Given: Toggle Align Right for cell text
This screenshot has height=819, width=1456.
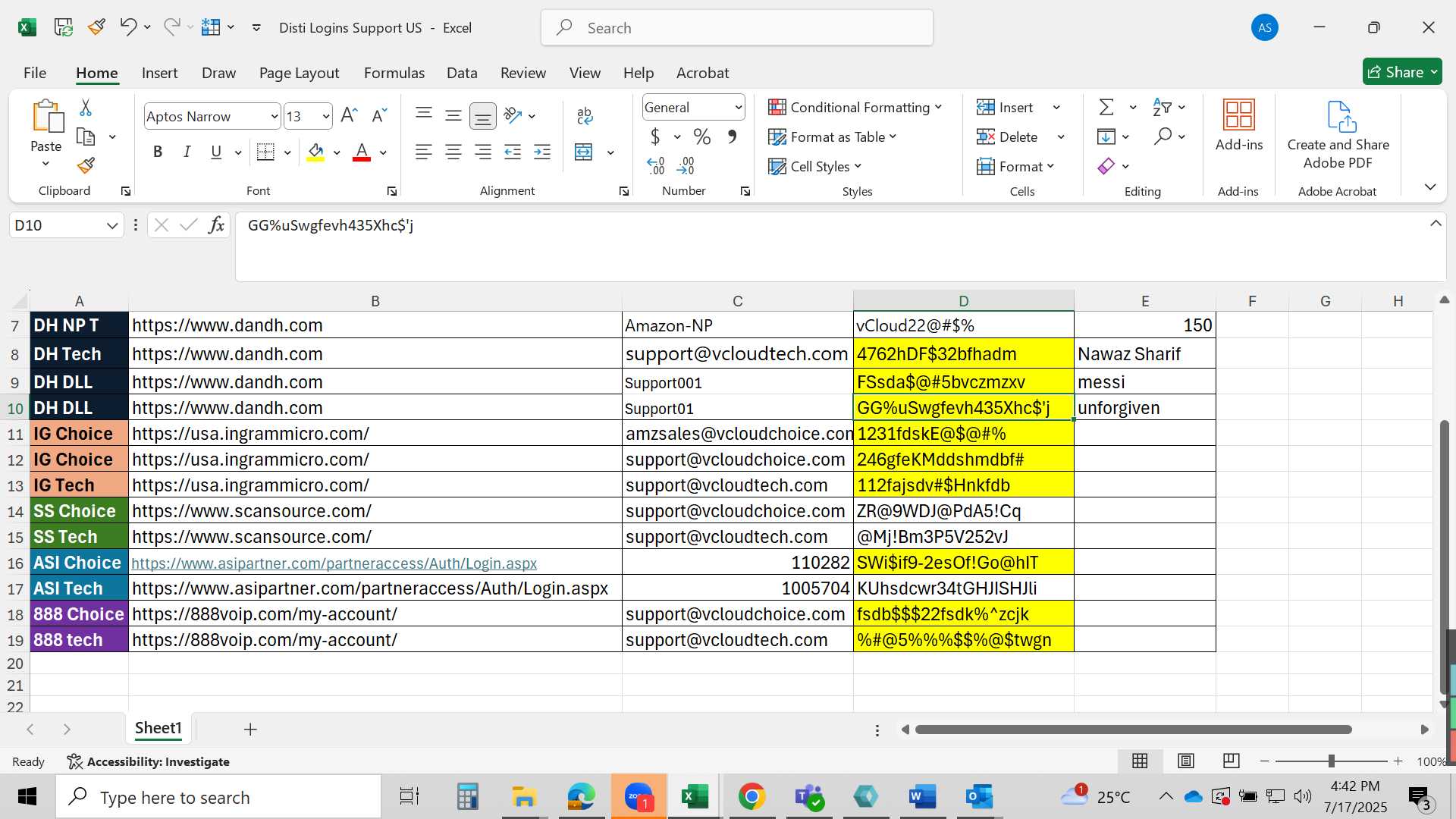Looking at the screenshot, I should tap(483, 152).
